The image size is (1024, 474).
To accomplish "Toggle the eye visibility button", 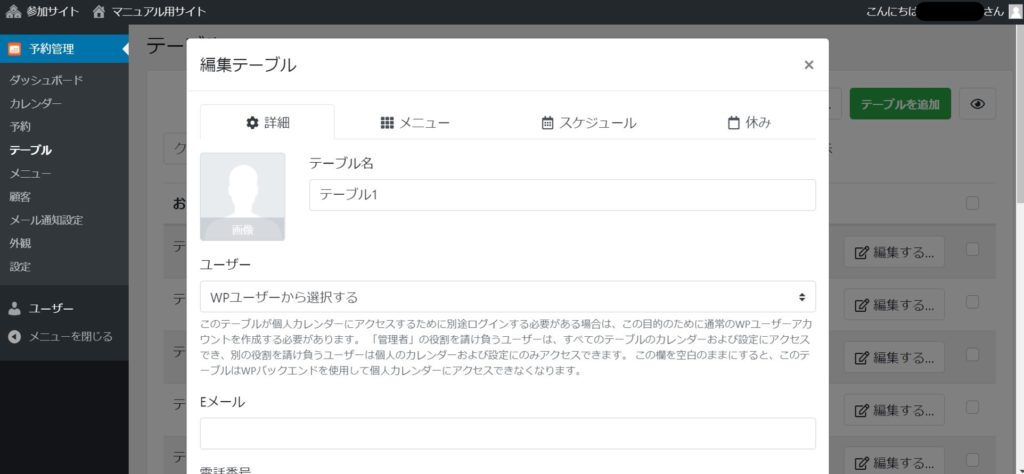I will 977,104.
